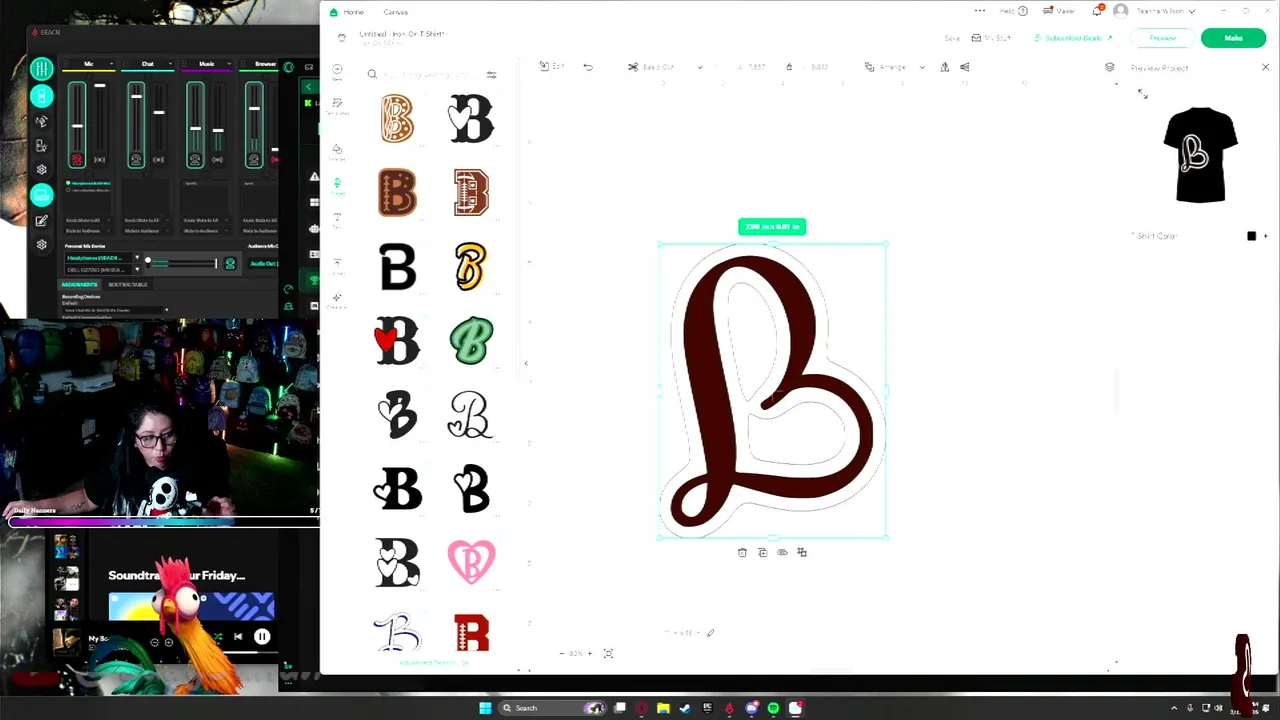Open the Help menu item
1280x720 pixels.
click(x=1014, y=11)
